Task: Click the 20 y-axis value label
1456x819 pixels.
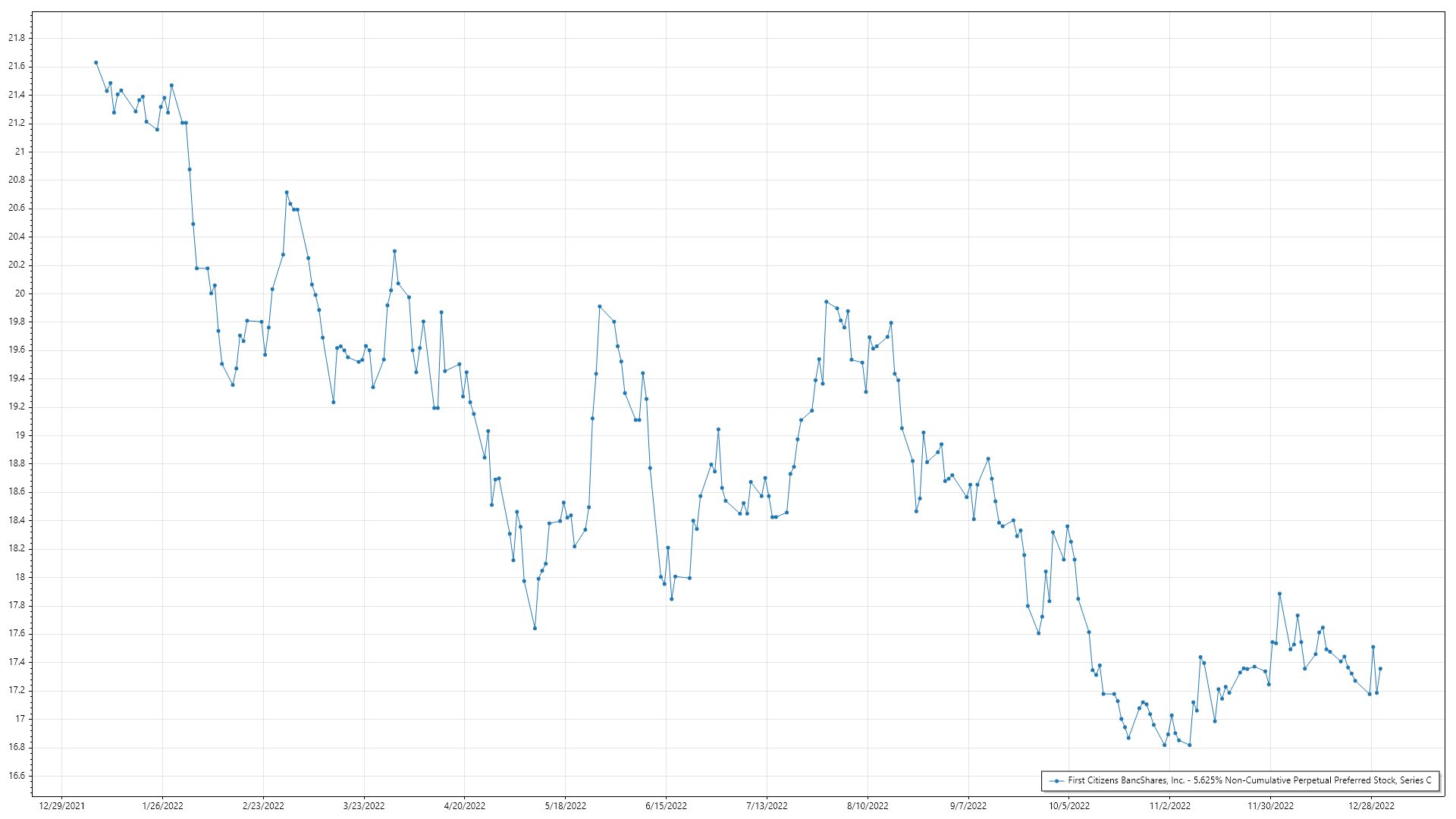Action: [20, 293]
